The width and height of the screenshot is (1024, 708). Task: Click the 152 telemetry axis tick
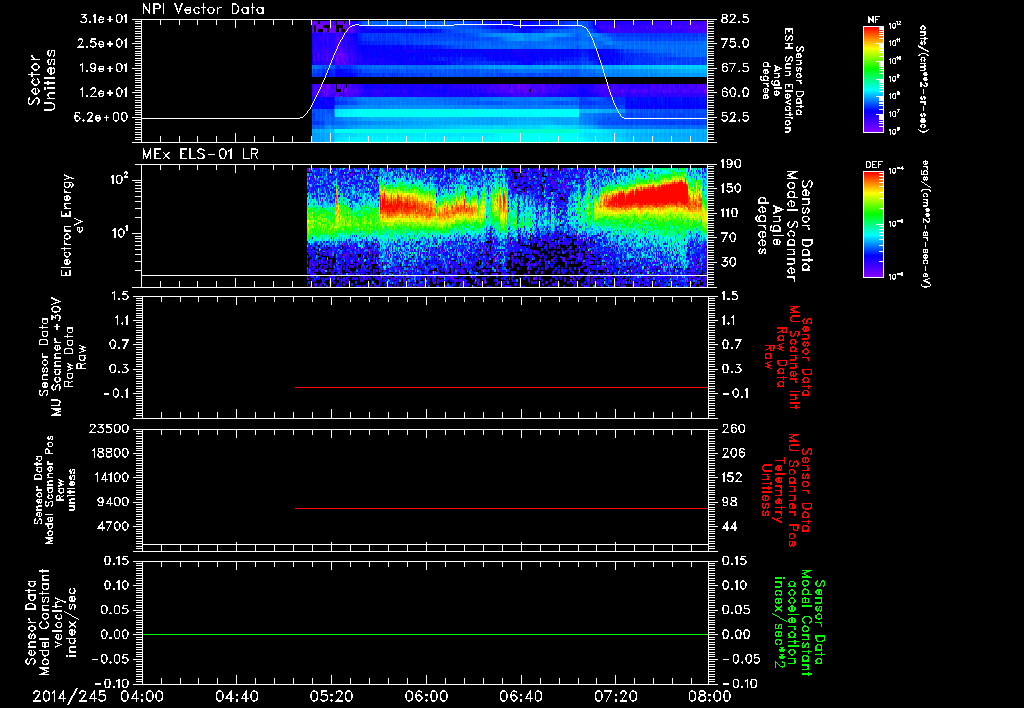tap(732, 477)
